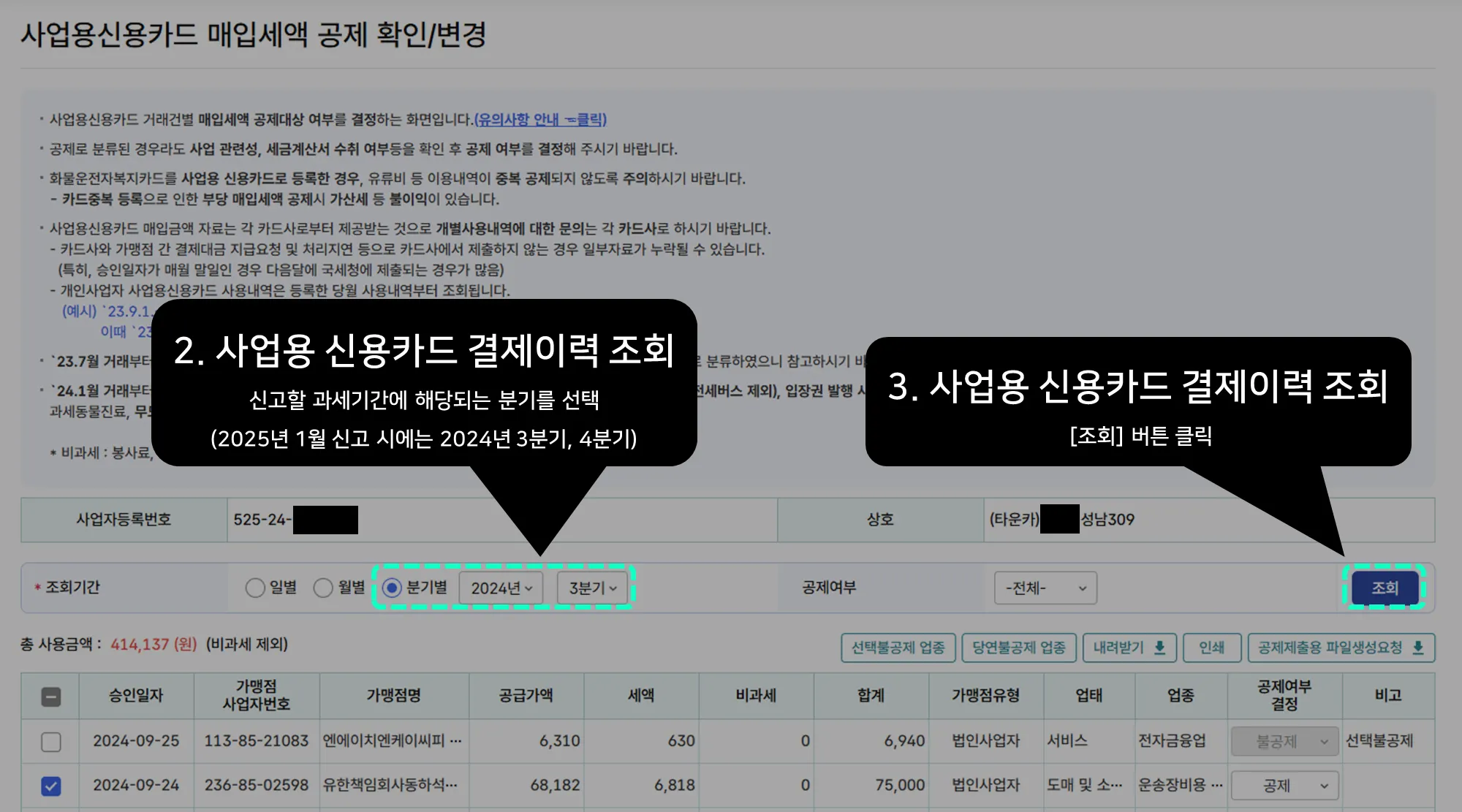Click the 조회 search button
1462x812 pixels.
(x=1385, y=588)
